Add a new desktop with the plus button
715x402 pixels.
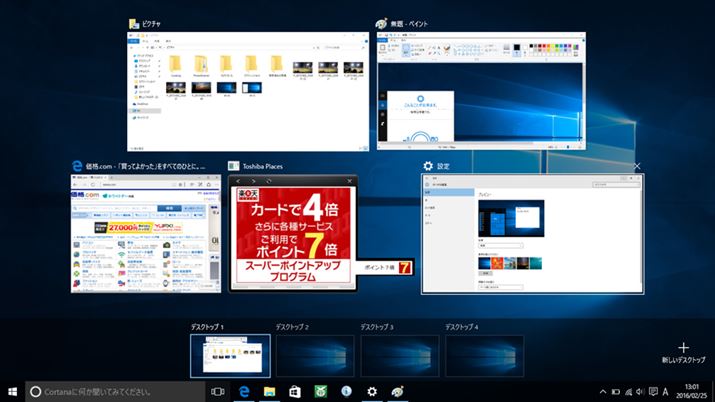tap(683, 348)
